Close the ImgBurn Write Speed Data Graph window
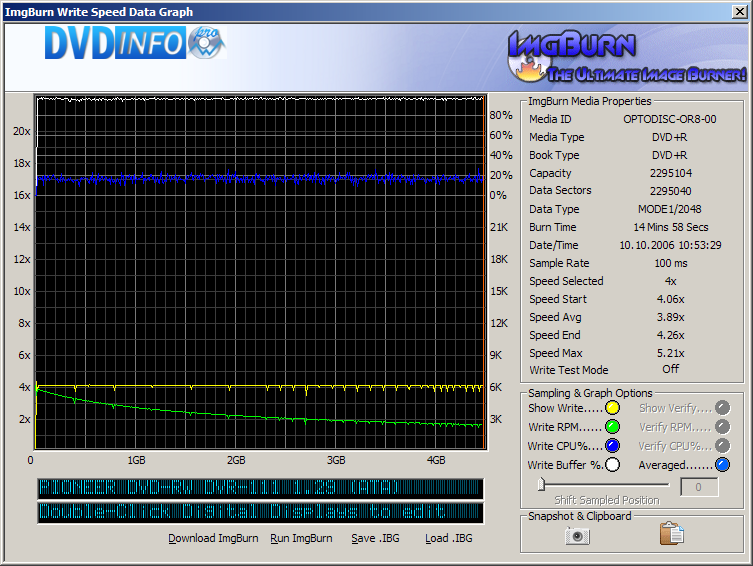Screen dimensions: 753x566 (x=740, y=12)
